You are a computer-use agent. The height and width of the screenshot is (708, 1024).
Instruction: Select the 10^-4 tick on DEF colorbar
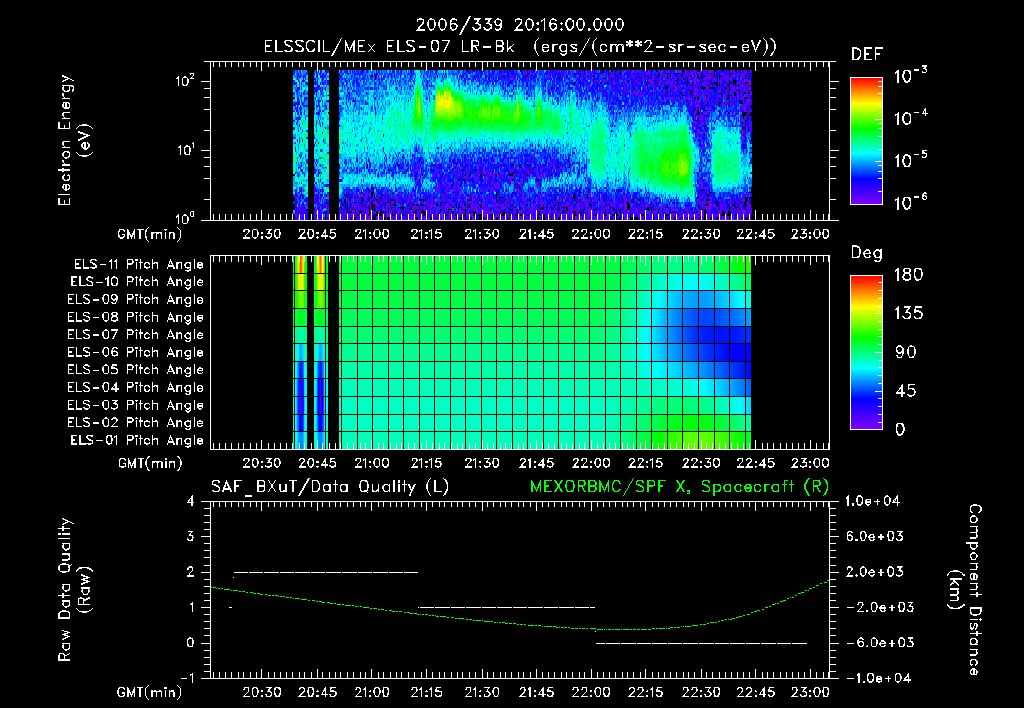tap(910, 118)
